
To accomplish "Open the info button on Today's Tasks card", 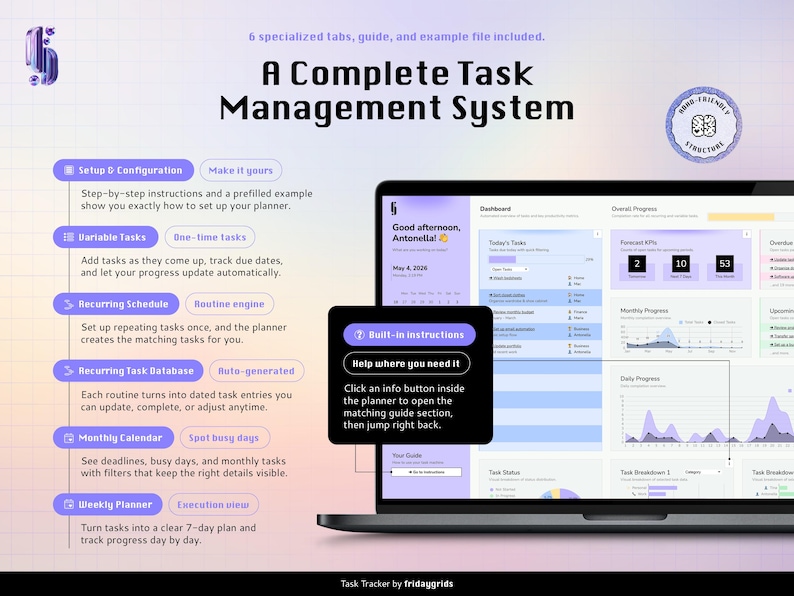I will pyautogui.click(x=598, y=234).
